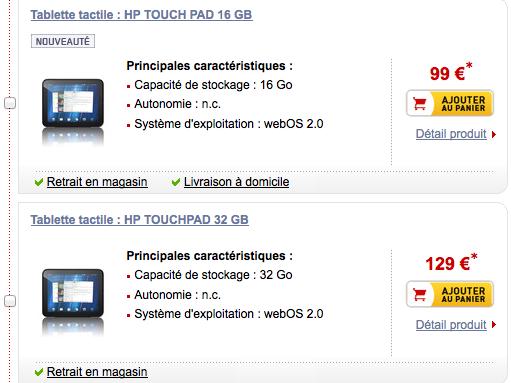Click Retrait en magasin under the 32 GB tablet
The image size is (511, 383).
[x=97, y=372]
